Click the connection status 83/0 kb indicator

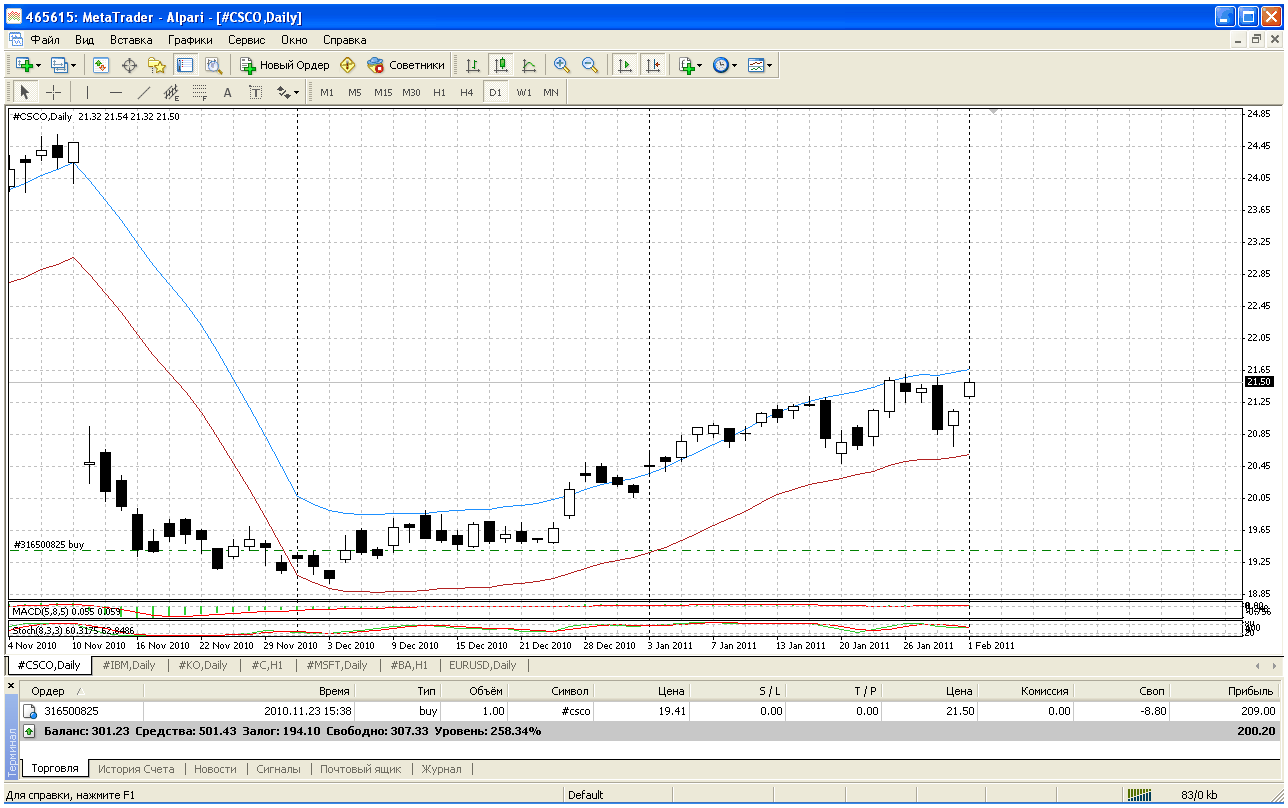1199,795
